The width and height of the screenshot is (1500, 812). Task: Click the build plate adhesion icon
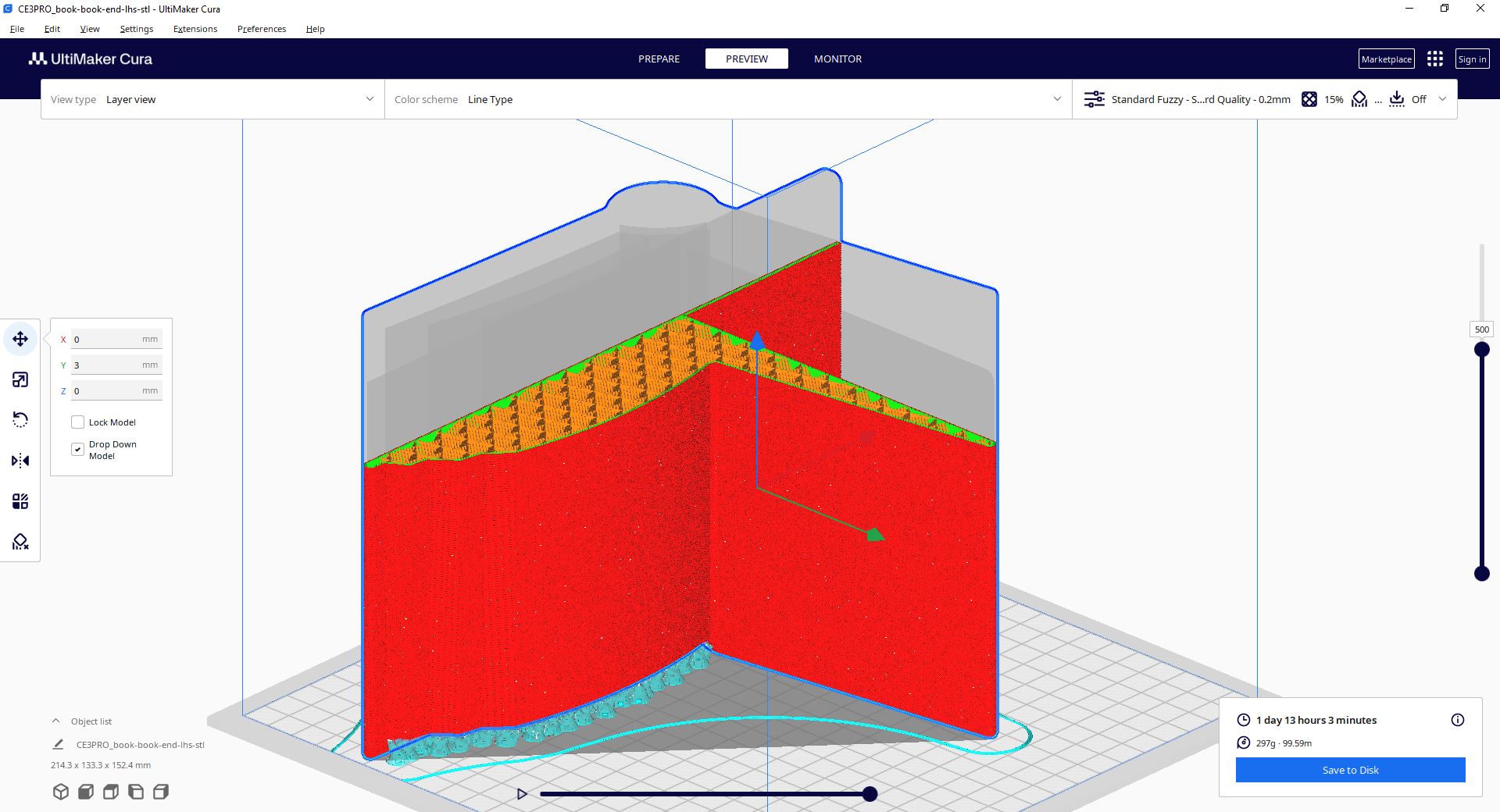(1397, 99)
